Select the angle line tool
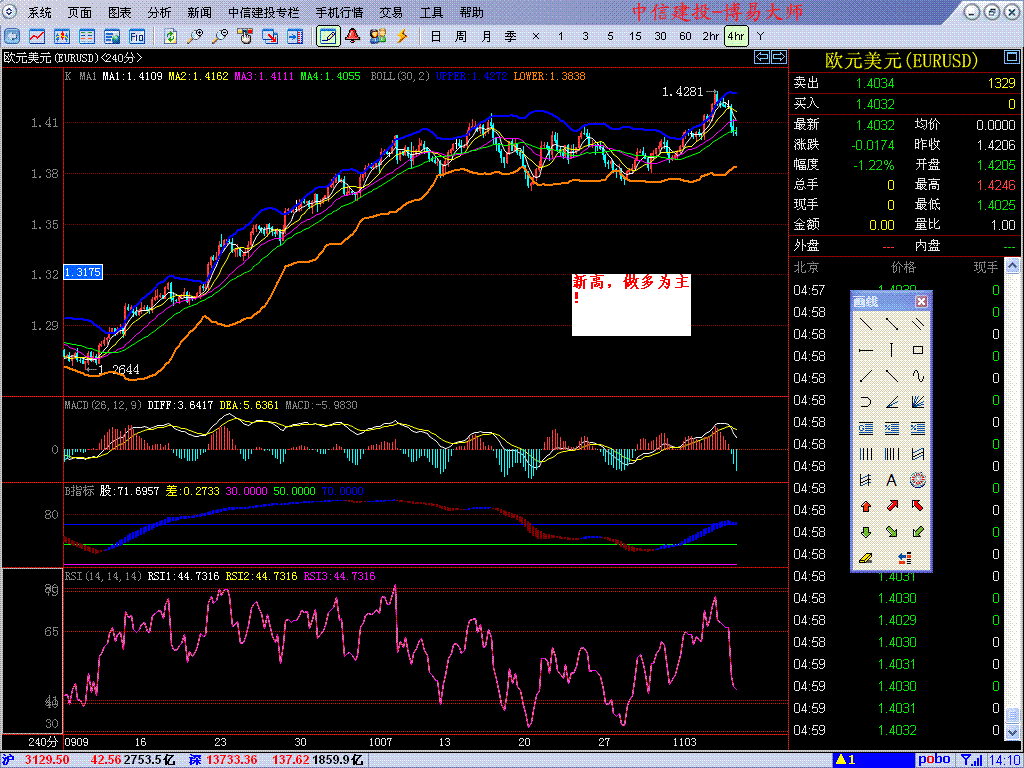Image resolution: width=1024 pixels, height=768 pixels. point(891,402)
